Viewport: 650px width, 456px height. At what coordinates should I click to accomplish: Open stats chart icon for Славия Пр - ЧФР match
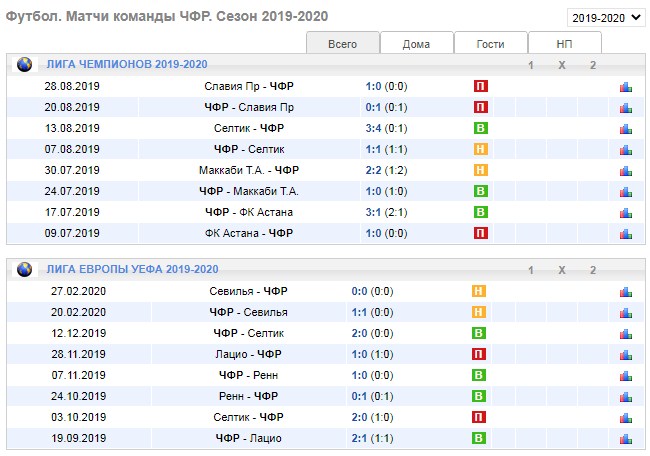coord(626,86)
